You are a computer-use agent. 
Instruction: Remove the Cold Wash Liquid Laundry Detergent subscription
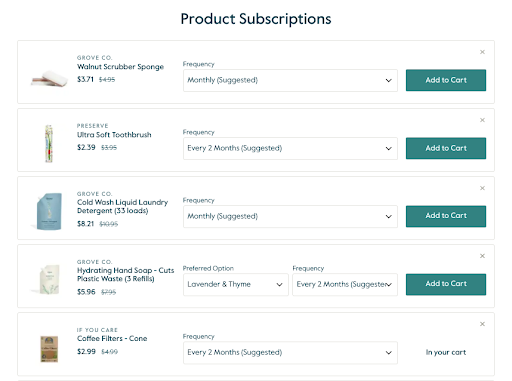[482, 188]
